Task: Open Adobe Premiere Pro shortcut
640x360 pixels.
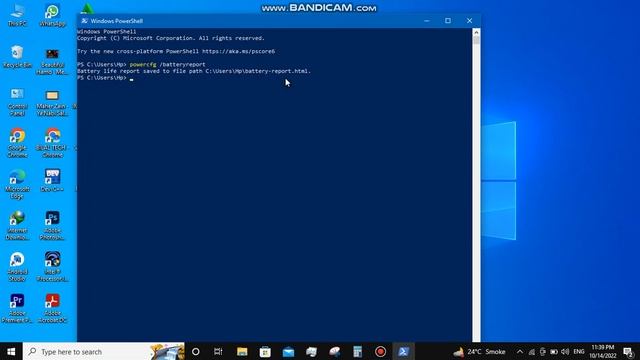Action: (x=17, y=308)
